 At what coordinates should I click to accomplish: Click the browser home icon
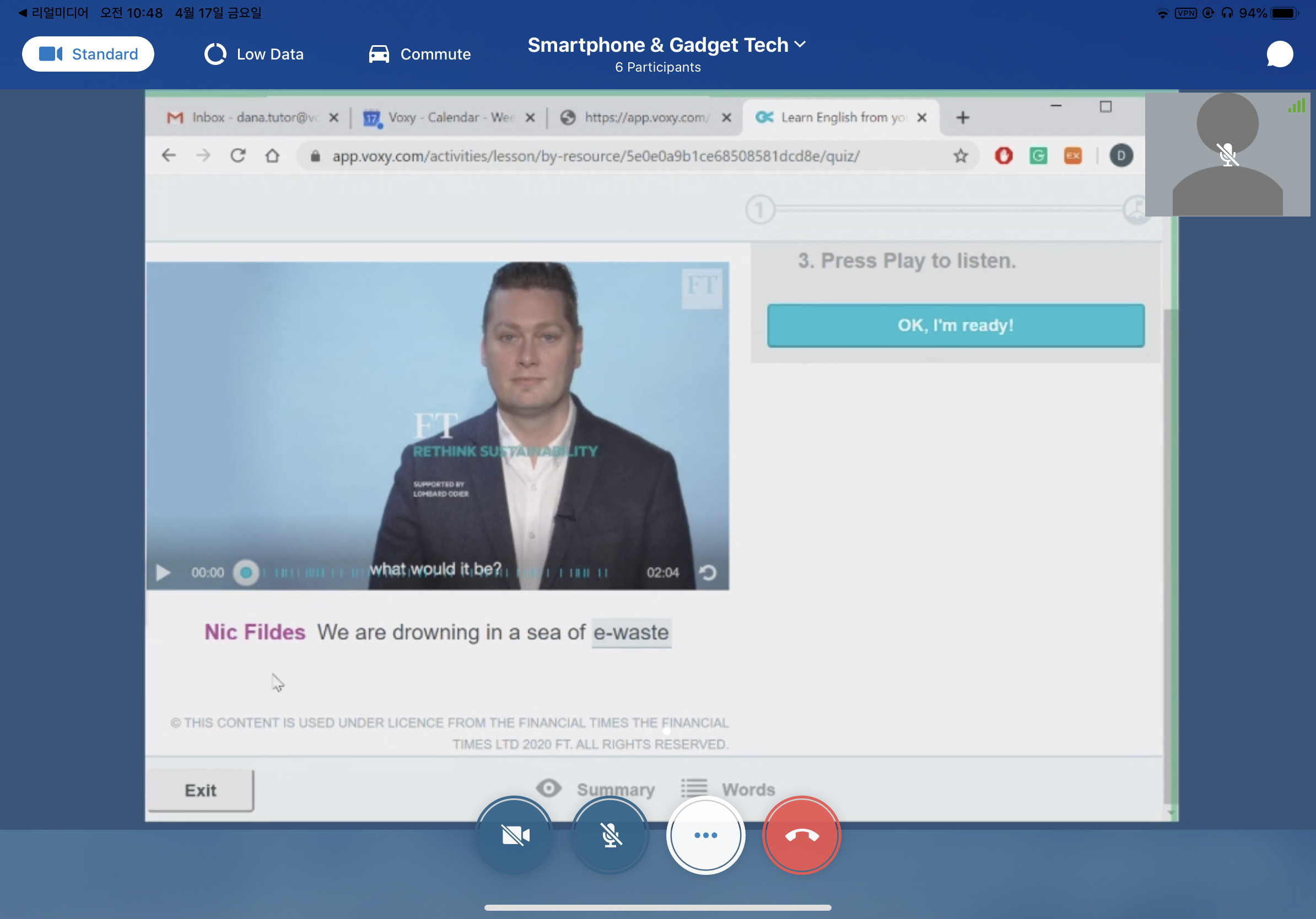tap(273, 155)
